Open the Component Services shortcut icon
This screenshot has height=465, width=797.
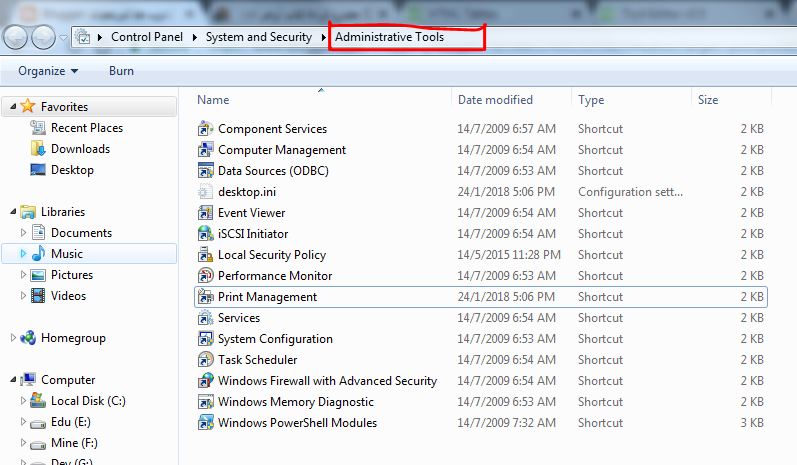[205, 129]
